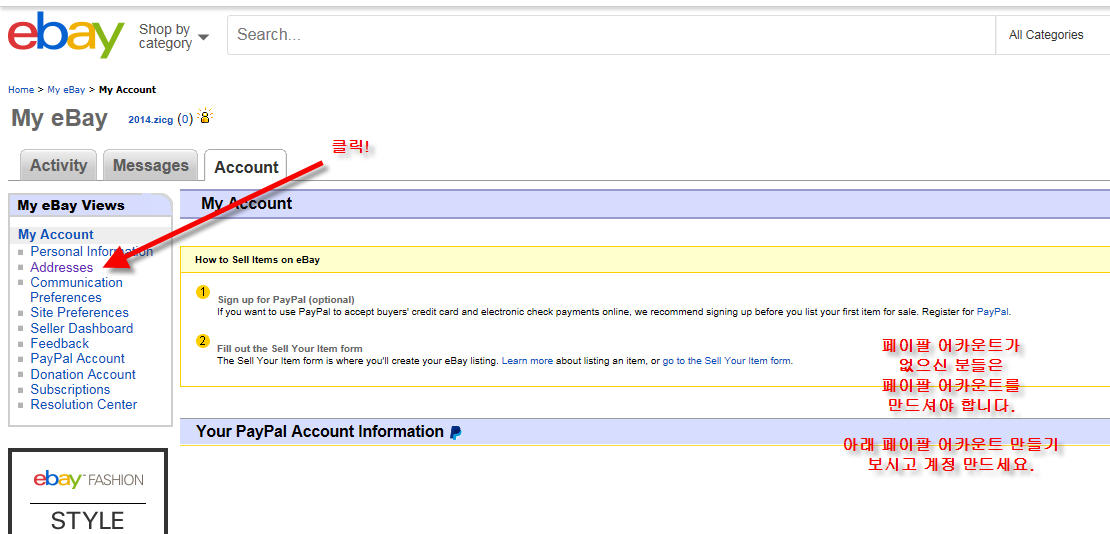1110x534 pixels.
Task: Open the eBay Fashion Style banner
Action: coord(88,491)
